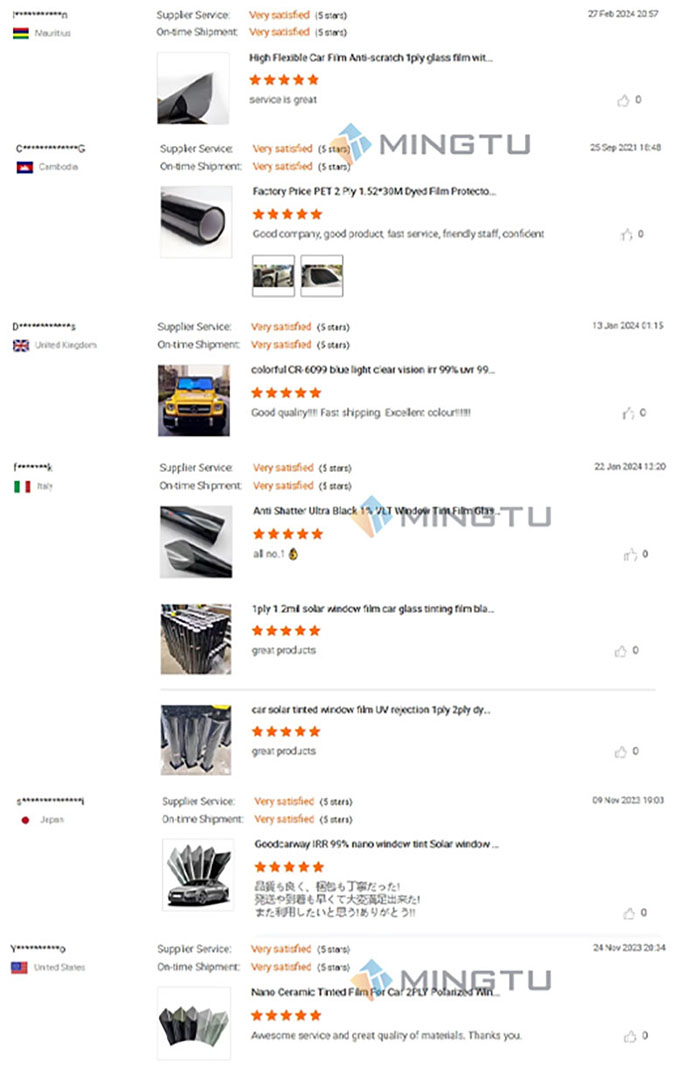Screen dimensions: 700x1075
Task: Click thumbs-up on Japanese-language review
Action: coord(629,913)
